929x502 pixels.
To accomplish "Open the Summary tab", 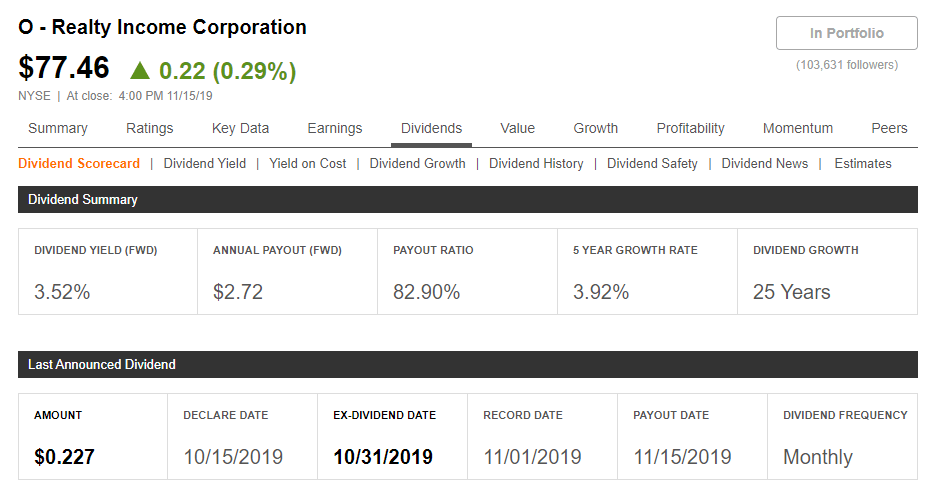I will 58,128.
